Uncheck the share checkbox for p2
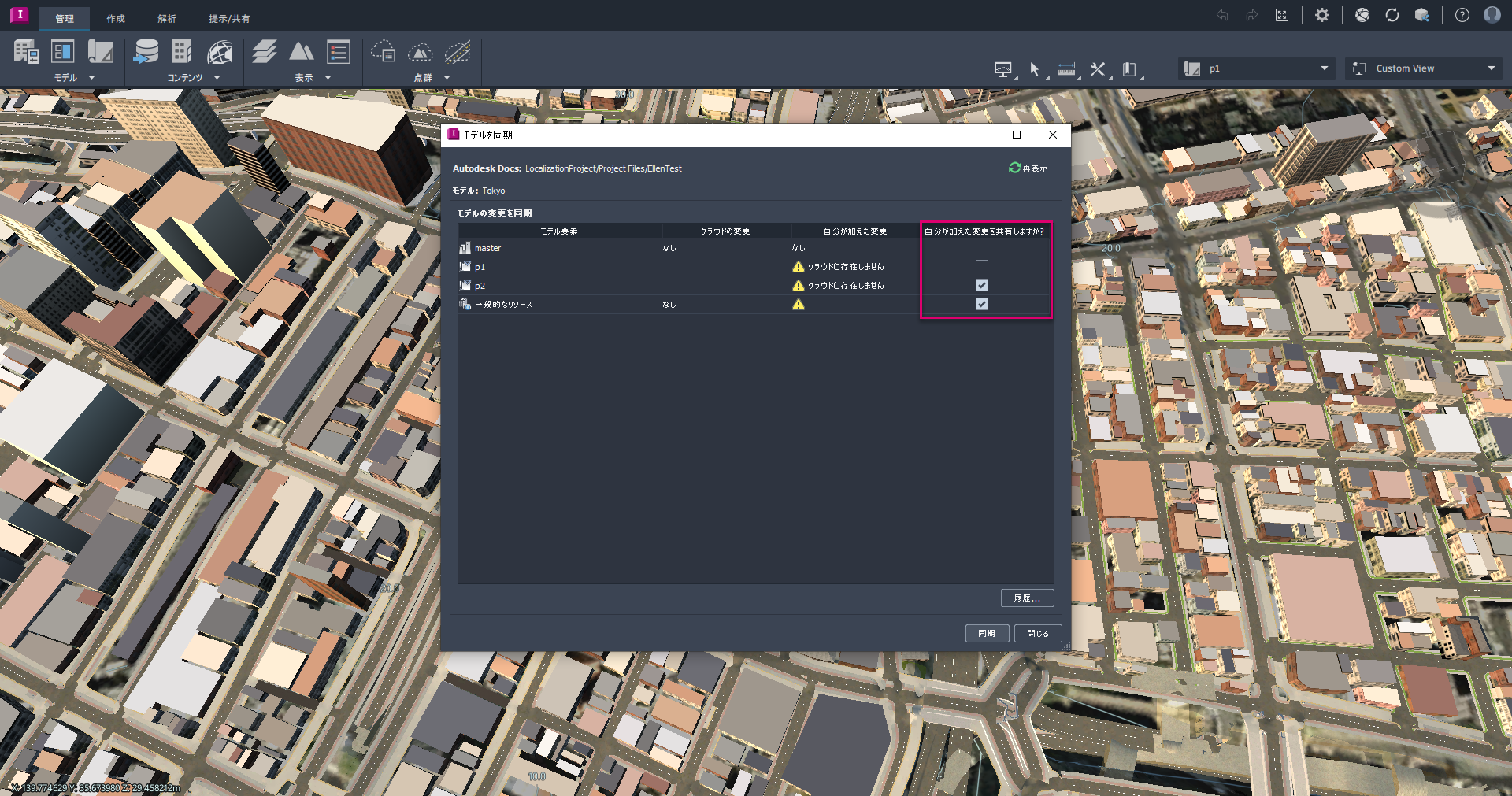 click(x=982, y=285)
